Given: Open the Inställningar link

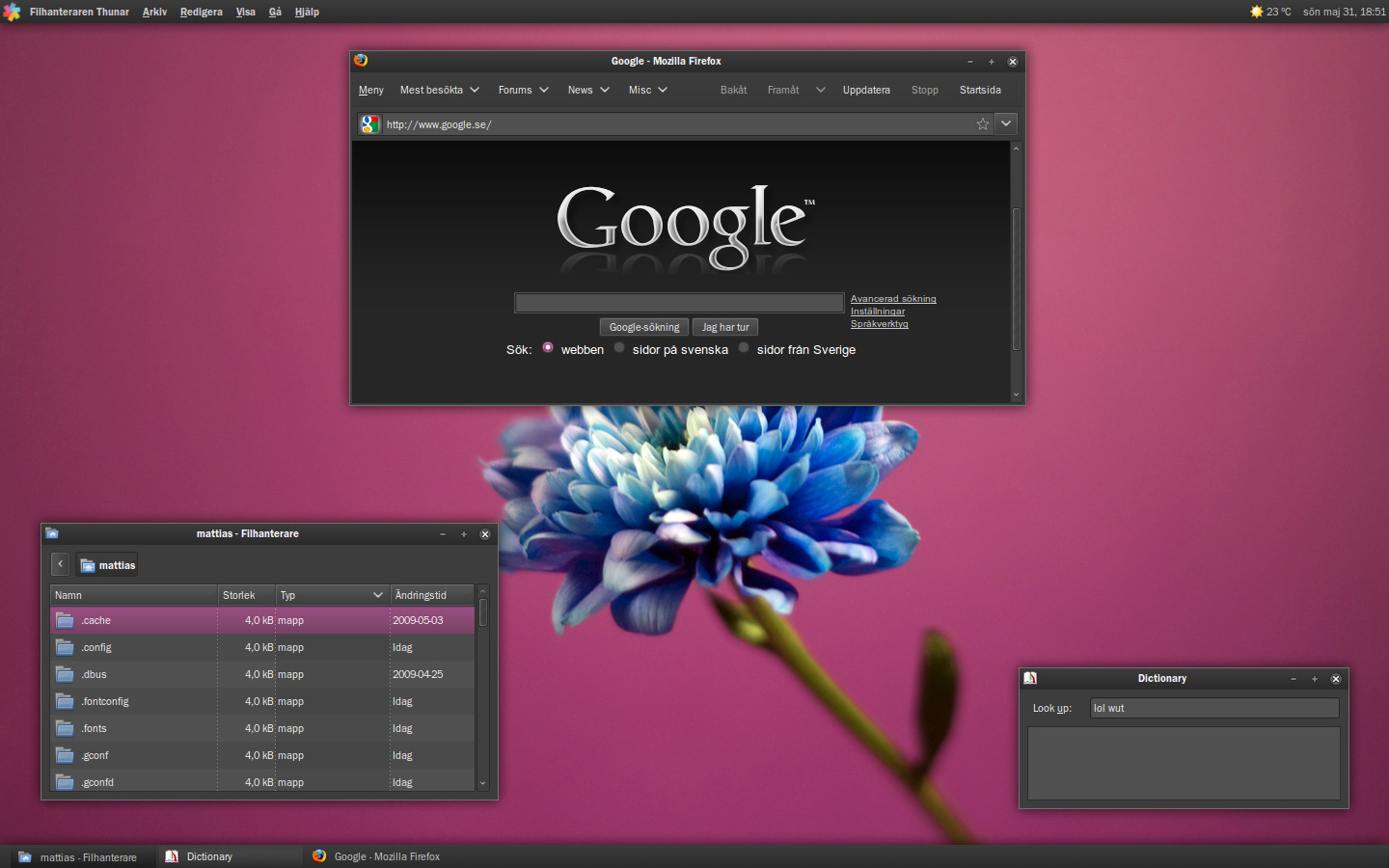Looking at the screenshot, I should (x=878, y=312).
